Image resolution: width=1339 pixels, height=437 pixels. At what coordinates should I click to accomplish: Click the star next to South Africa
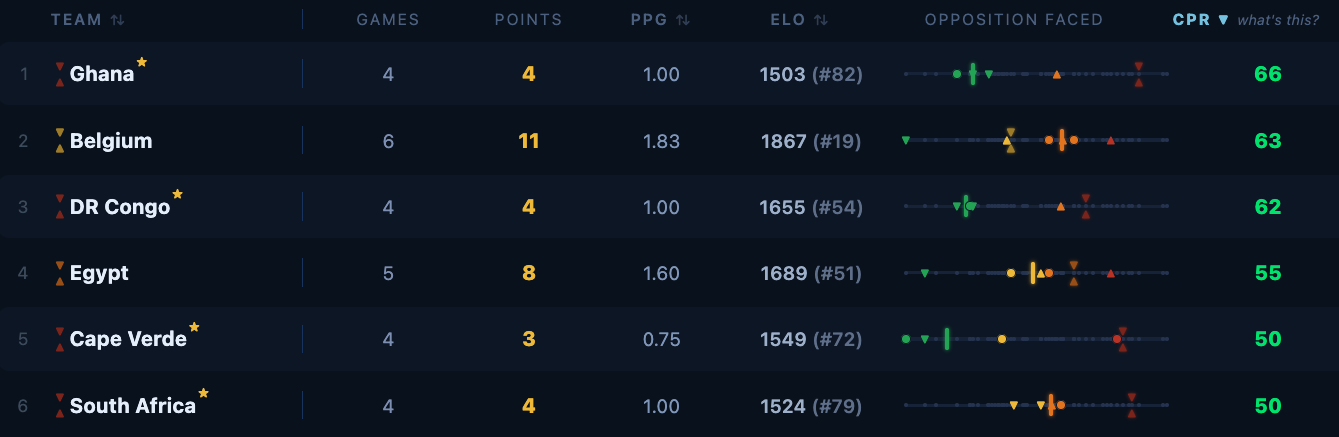click(204, 393)
